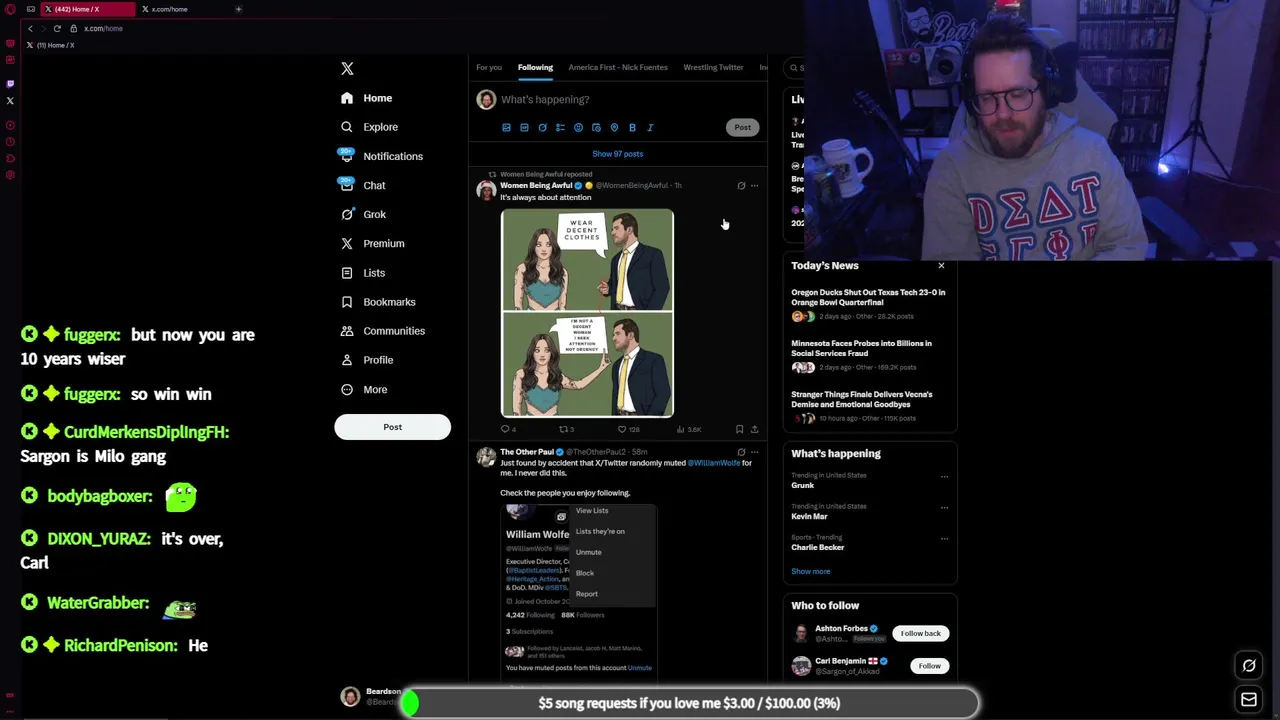Click Show 97 posts link
Screen dimensions: 1280x720
[617, 154]
